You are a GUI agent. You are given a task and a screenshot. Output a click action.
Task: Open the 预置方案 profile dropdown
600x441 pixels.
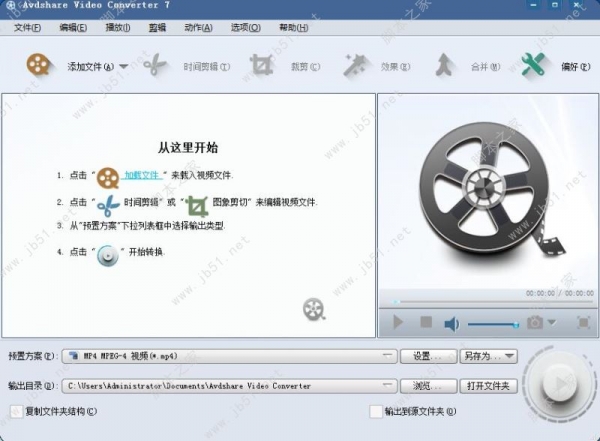point(229,356)
